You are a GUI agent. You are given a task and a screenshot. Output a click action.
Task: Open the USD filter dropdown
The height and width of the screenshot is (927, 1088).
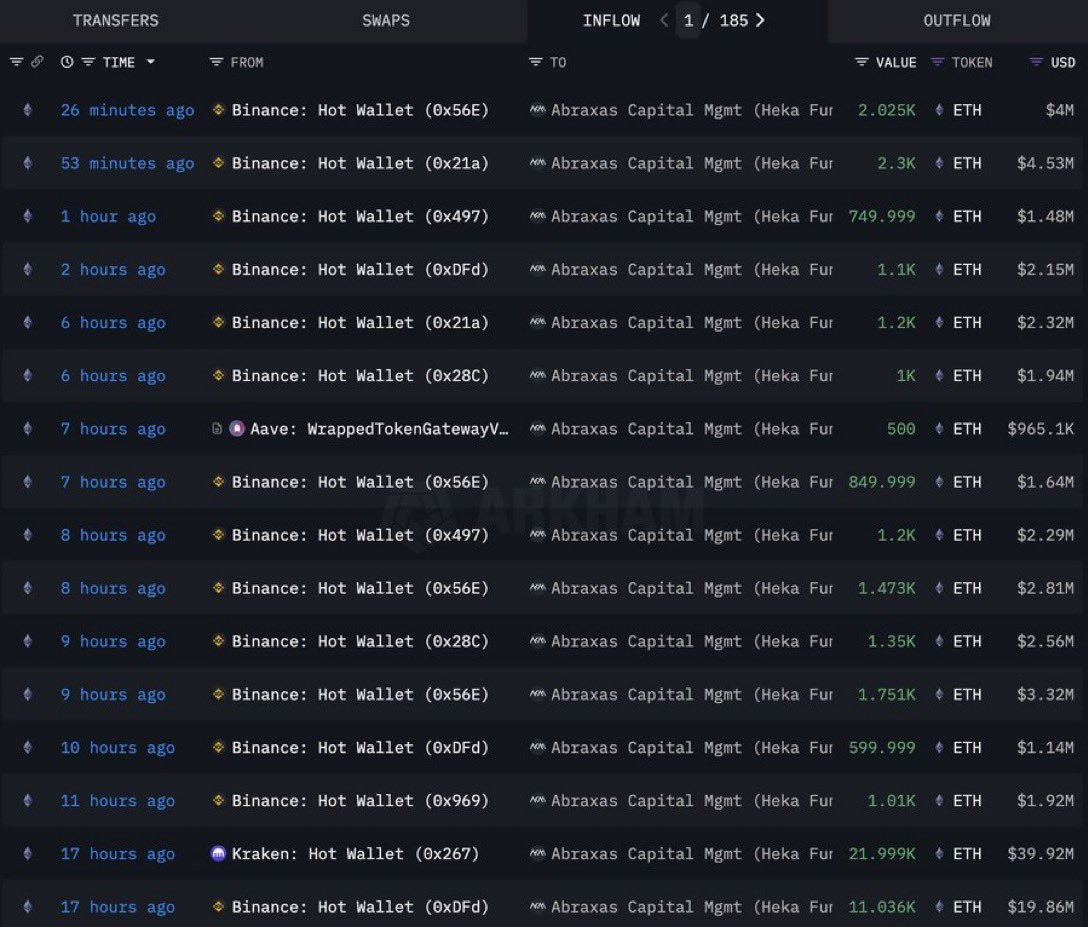(1036, 62)
